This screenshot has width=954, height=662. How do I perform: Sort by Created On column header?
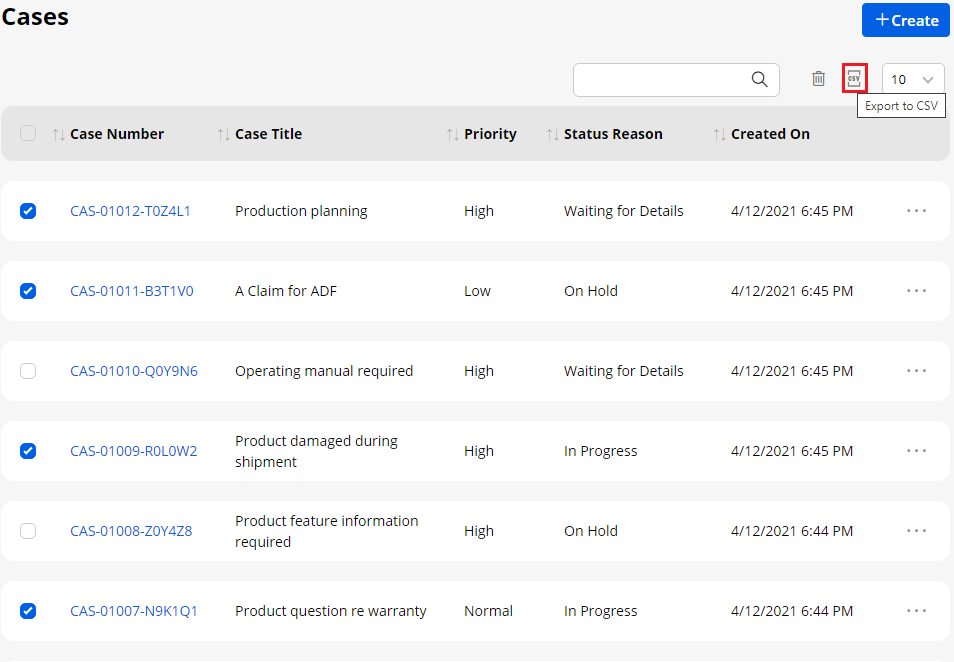pos(770,134)
